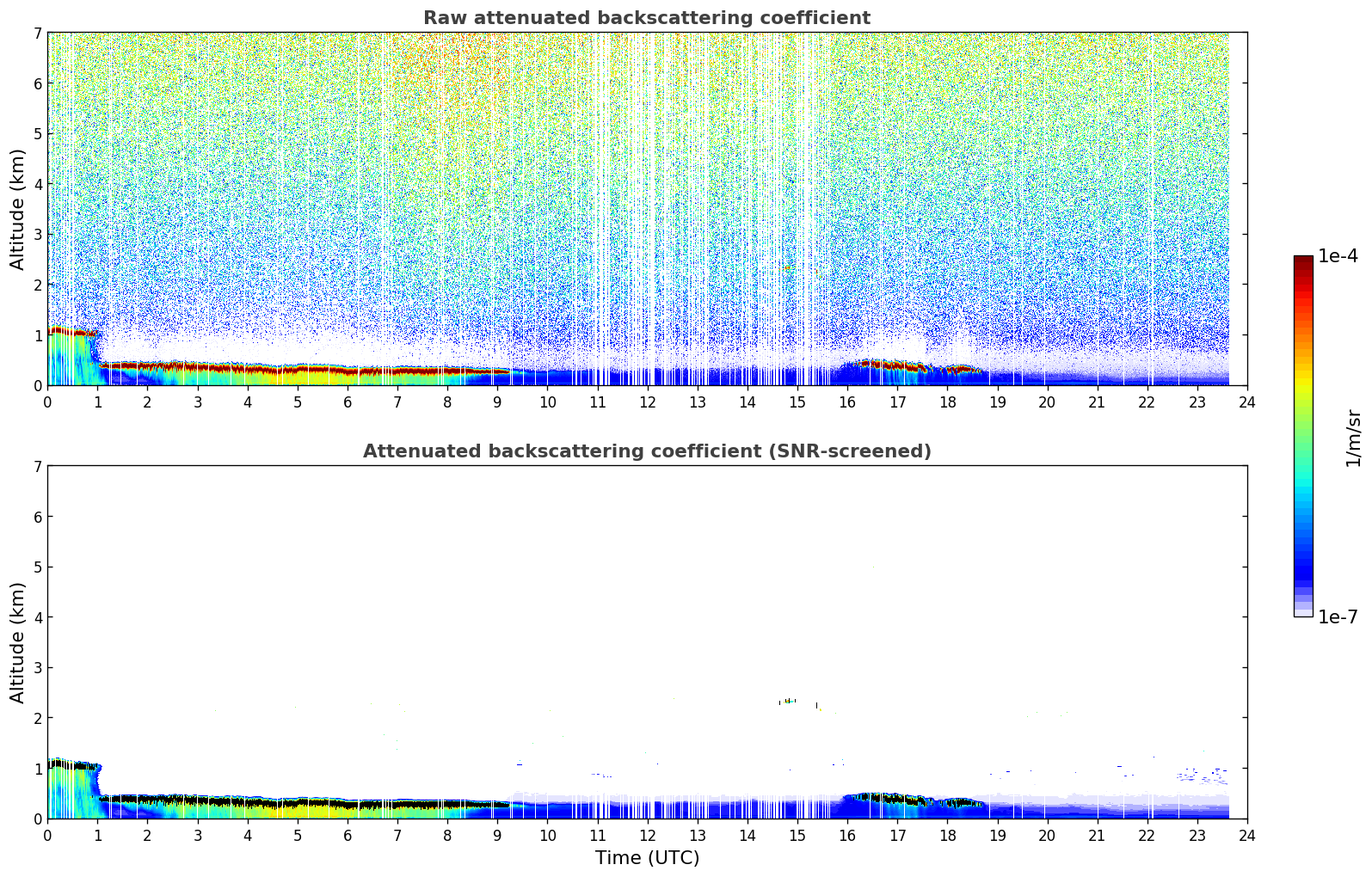This screenshot has width=1372, height=877.
Task: Select the top plot's "Altitude (km)" label
Action: pyautogui.click(x=18, y=209)
